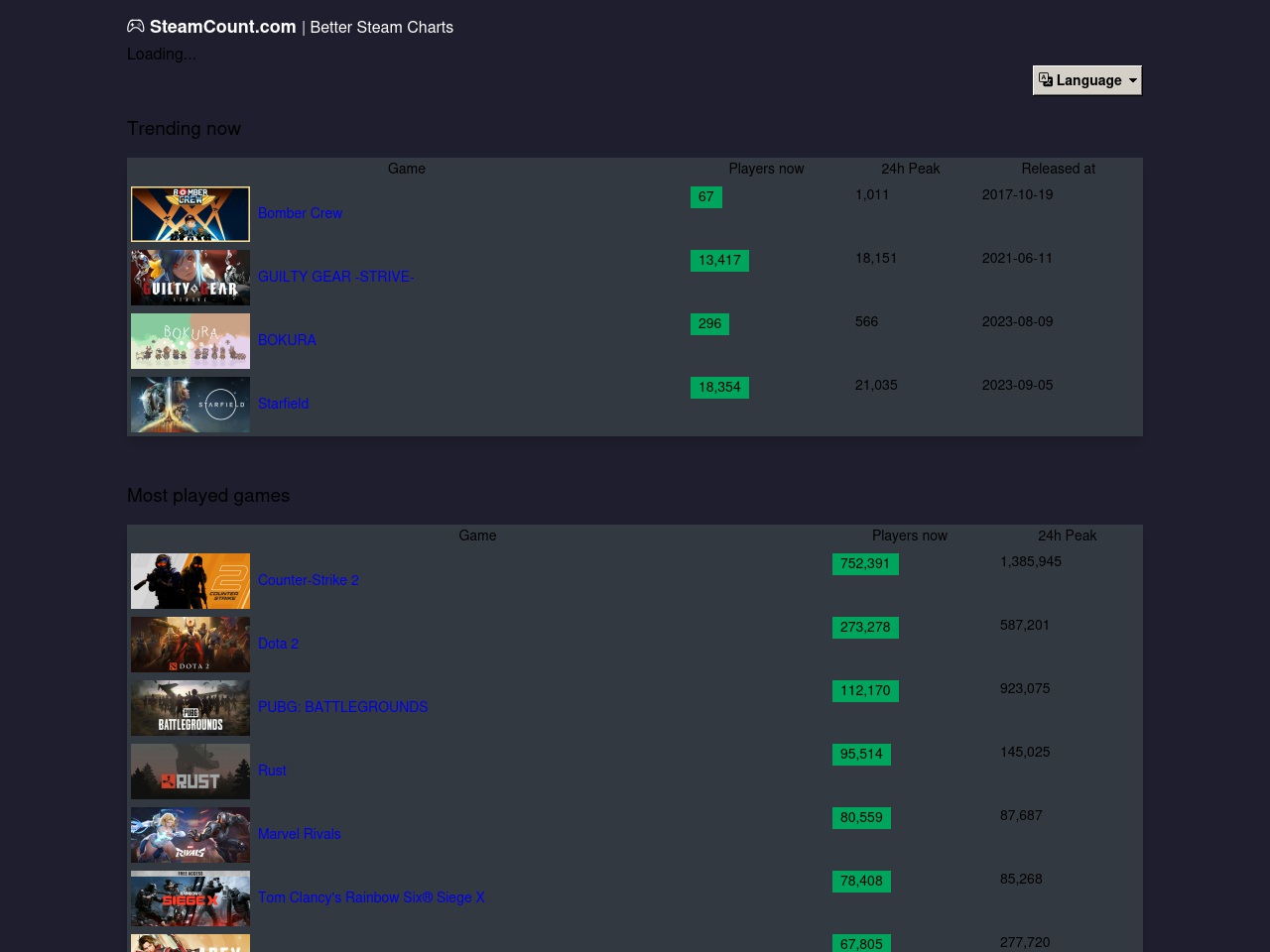Click Counter-Strike 2 peak 1,385,945

1031,561
